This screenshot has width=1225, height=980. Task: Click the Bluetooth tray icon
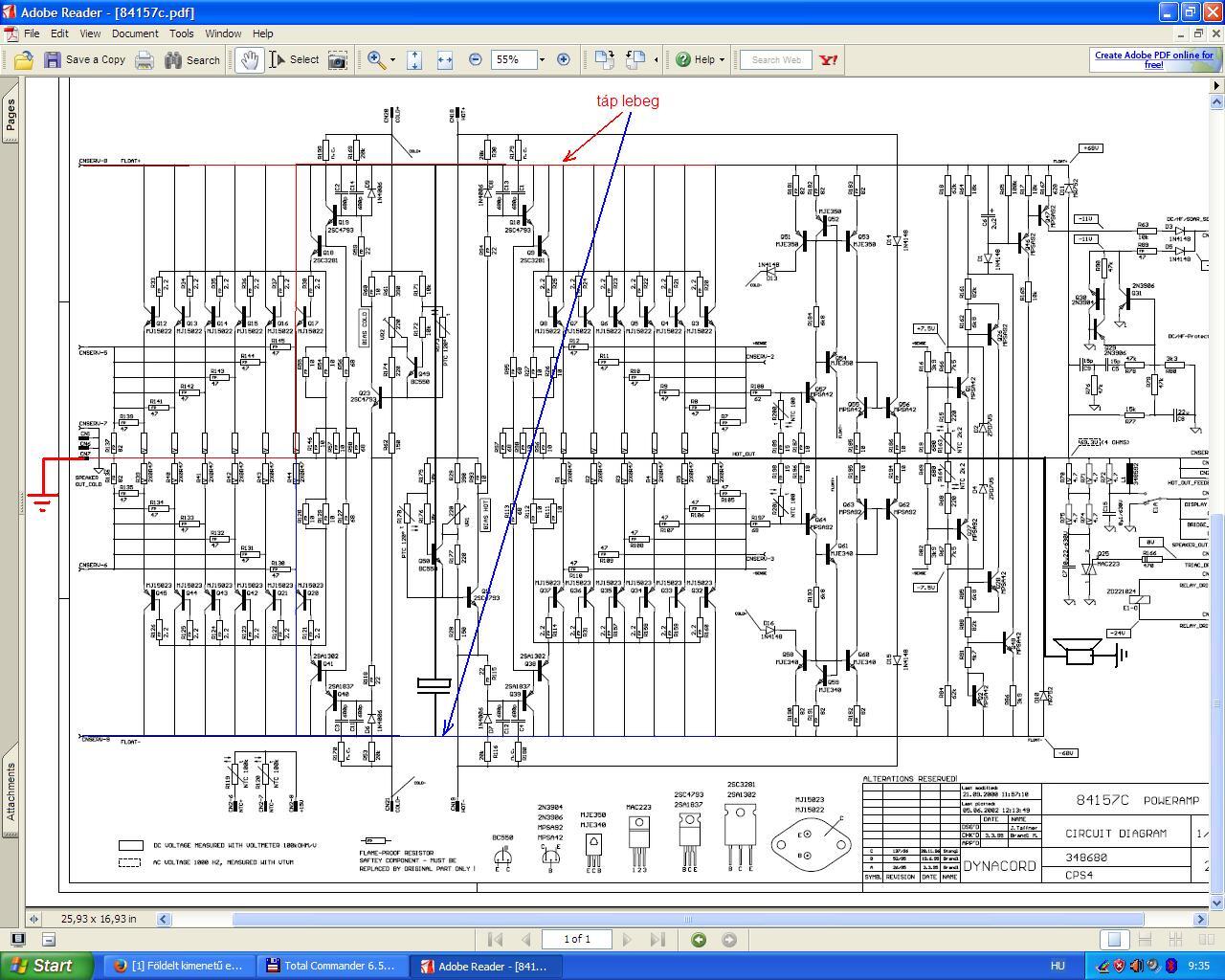point(1170,966)
